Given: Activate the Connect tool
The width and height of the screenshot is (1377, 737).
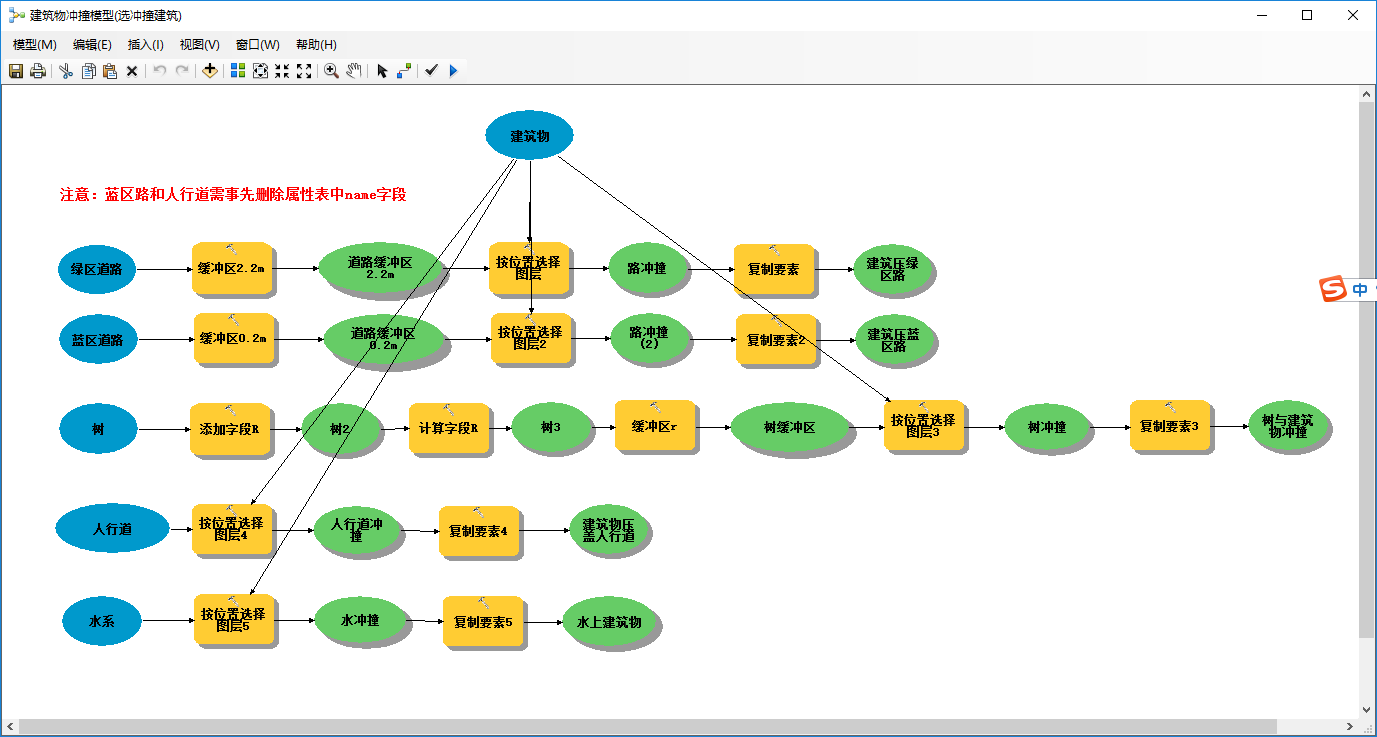Looking at the screenshot, I should click(405, 71).
